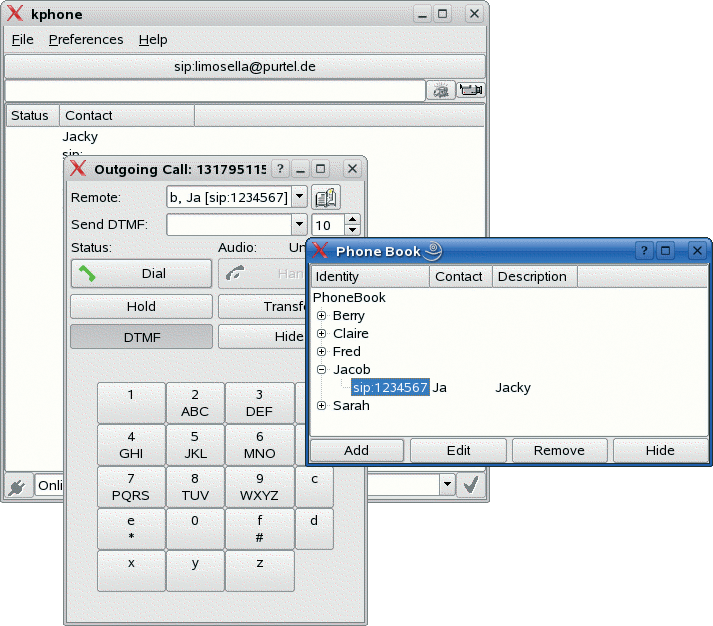Viewport: 713px width, 626px height.
Task: Open the Remote address dropdown
Action: point(299,197)
